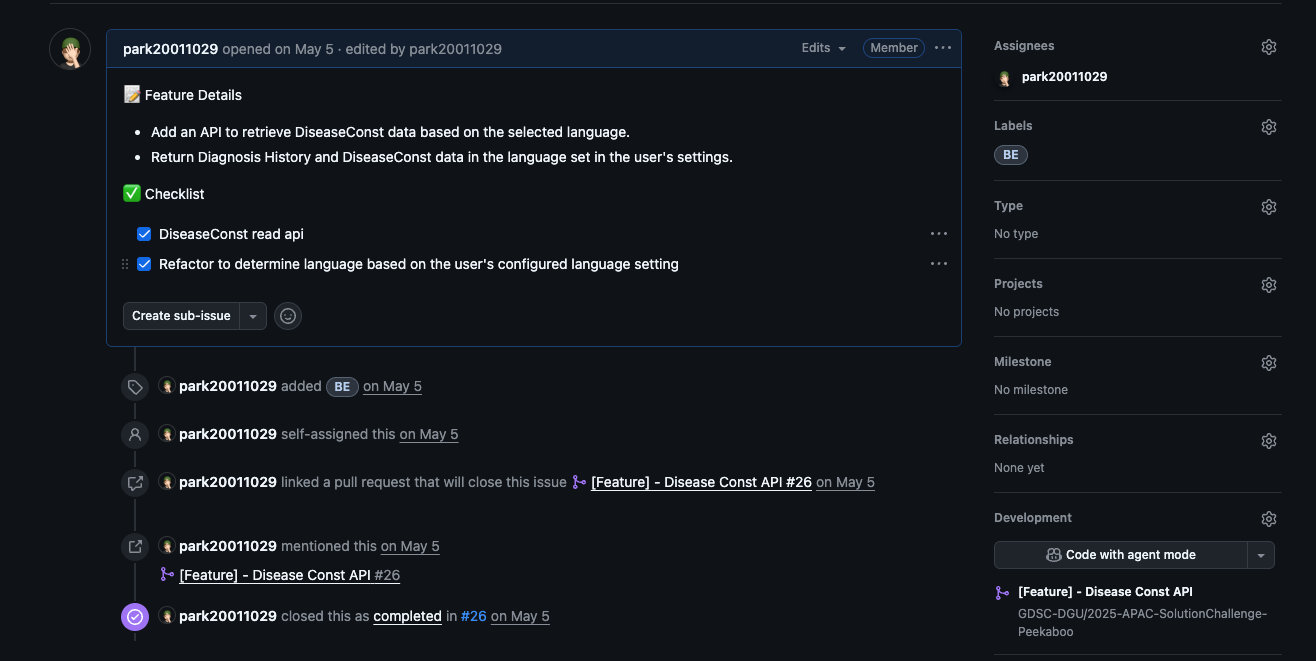Open Milestone settings gear icon
1316x661 pixels.
tap(1268, 363)
